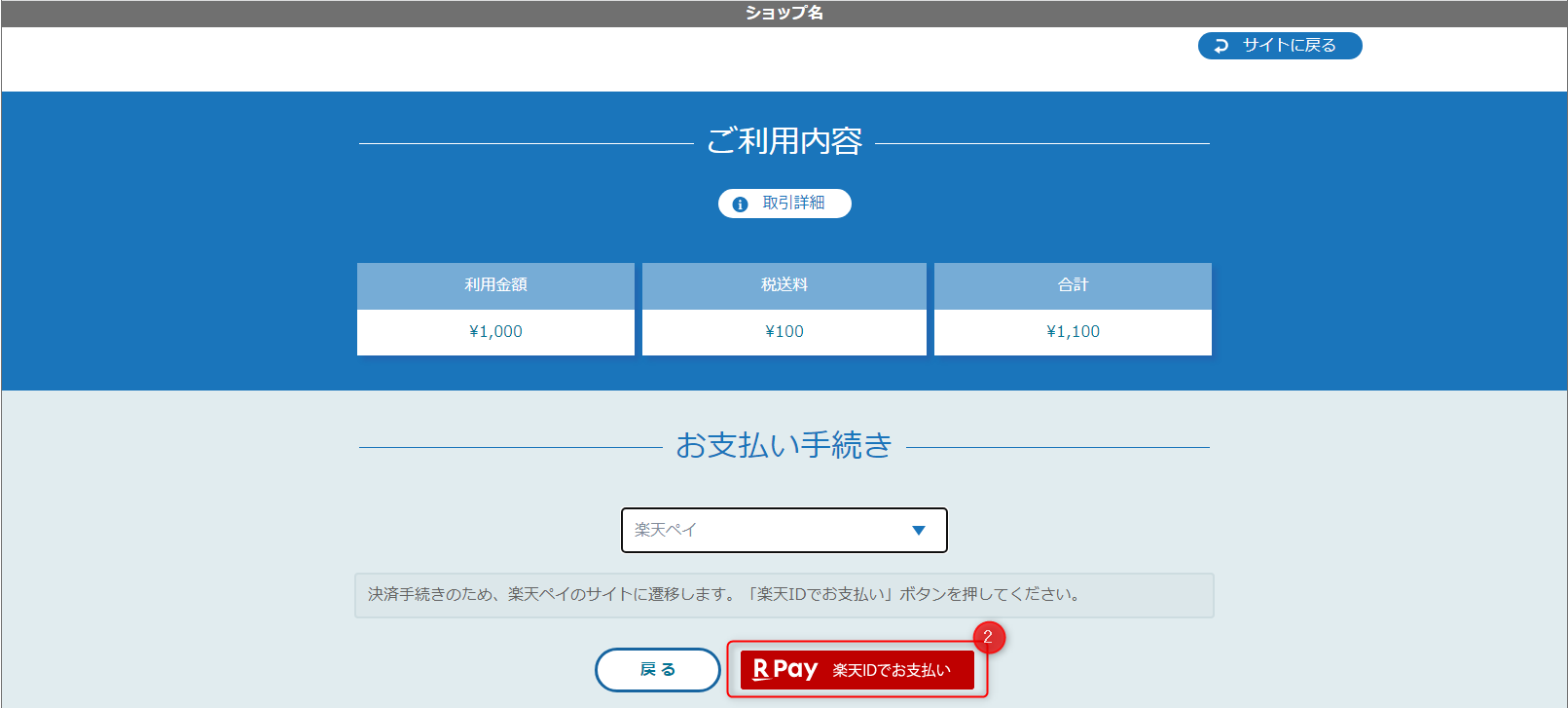Select the ¥100 tax and shipping value
Image resolution: width=1568 pixels, height=708 pixels.
pos(784,332)
